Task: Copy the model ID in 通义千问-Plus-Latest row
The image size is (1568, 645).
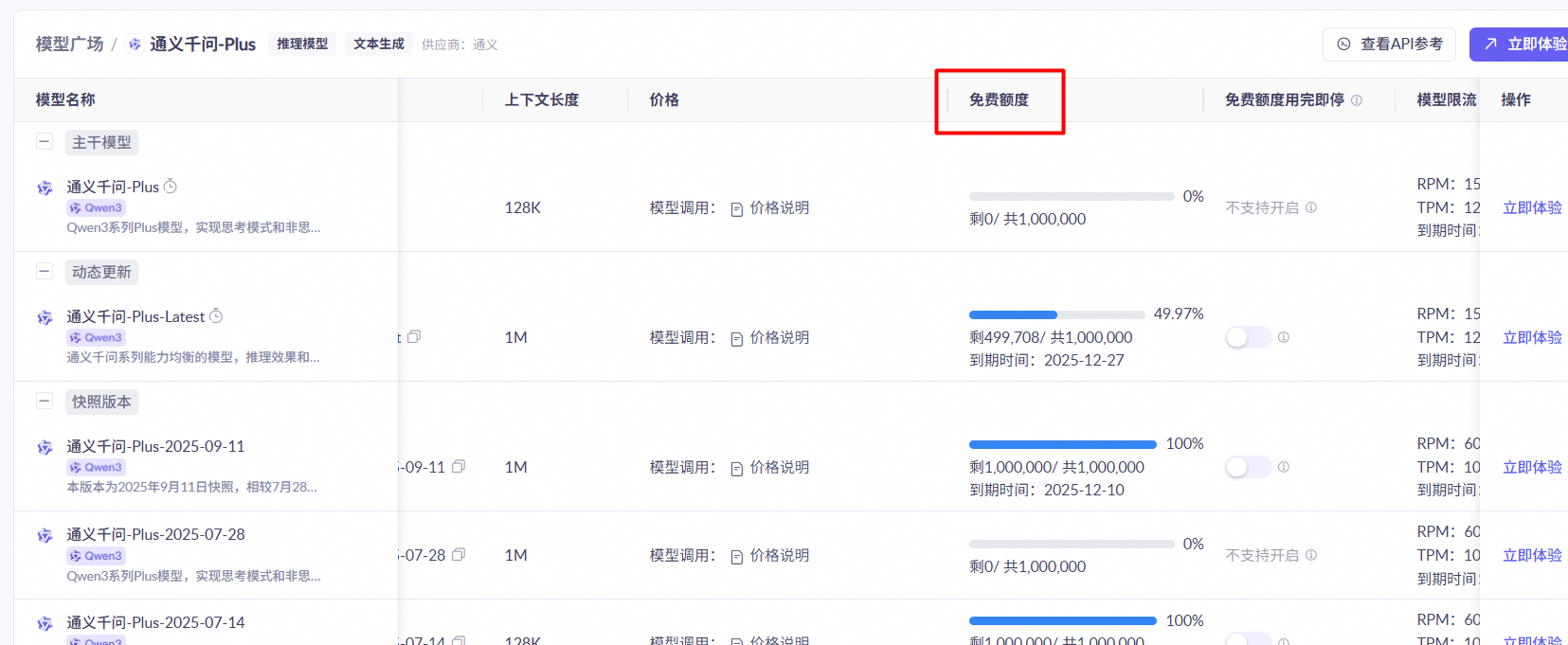Action: pyautogui.click(x=414, y=336)
